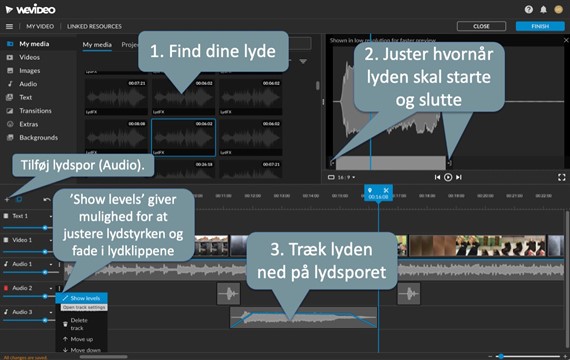The height and width of the screenshot is (360, 570).
Task: Open the 16:9 aspect ratio dropdown
Action: tap(342, 177)
